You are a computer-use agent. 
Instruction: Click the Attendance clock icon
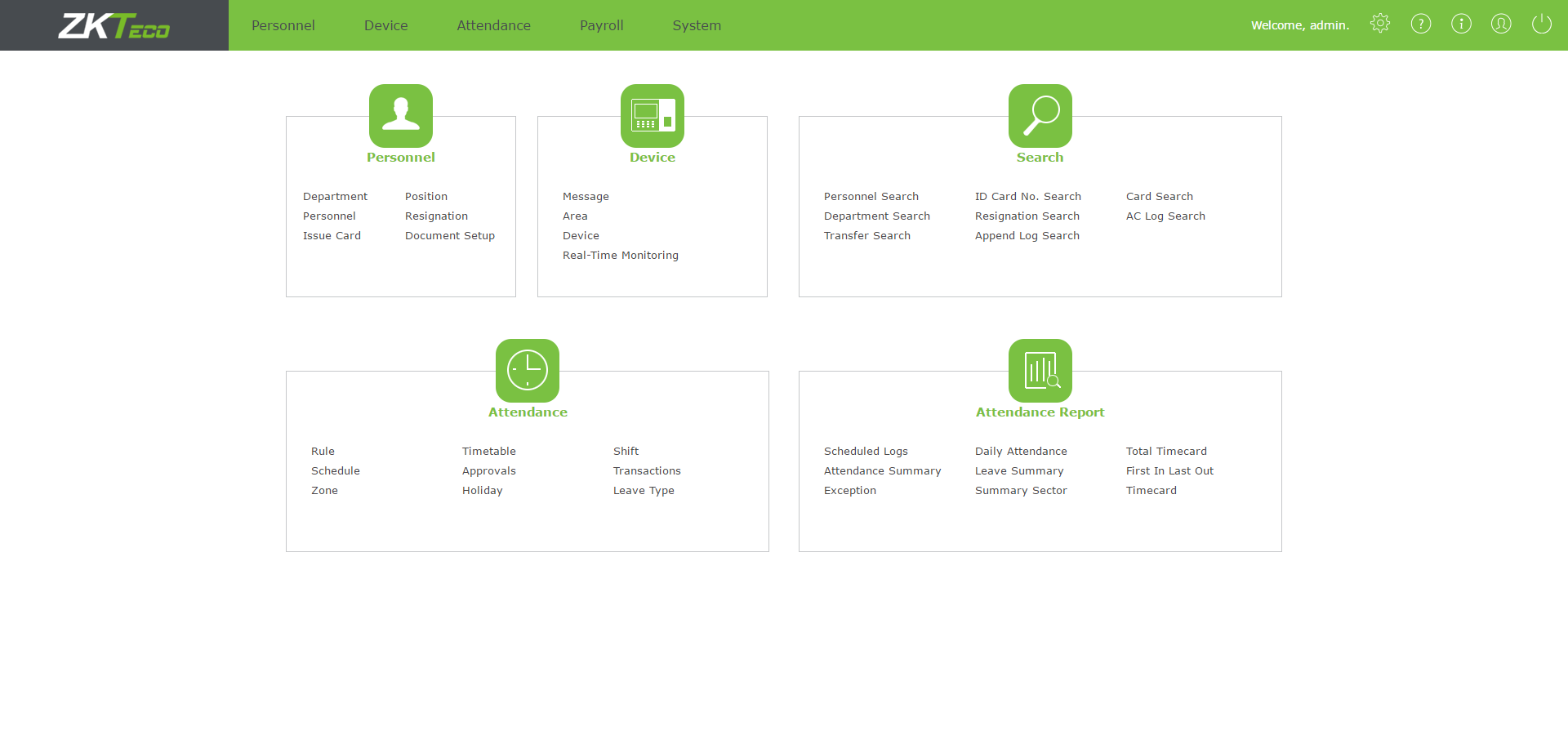pos(527,370)
